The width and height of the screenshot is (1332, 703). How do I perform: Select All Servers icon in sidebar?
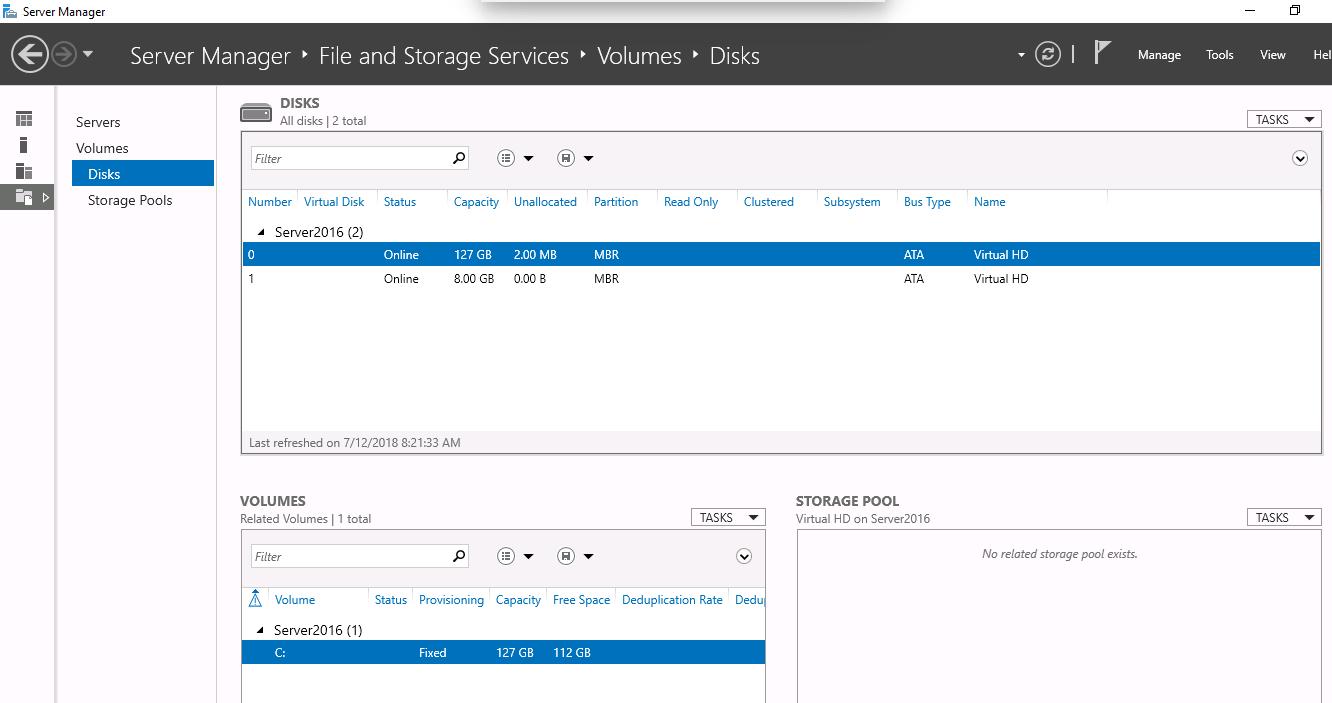pos(24,171)
